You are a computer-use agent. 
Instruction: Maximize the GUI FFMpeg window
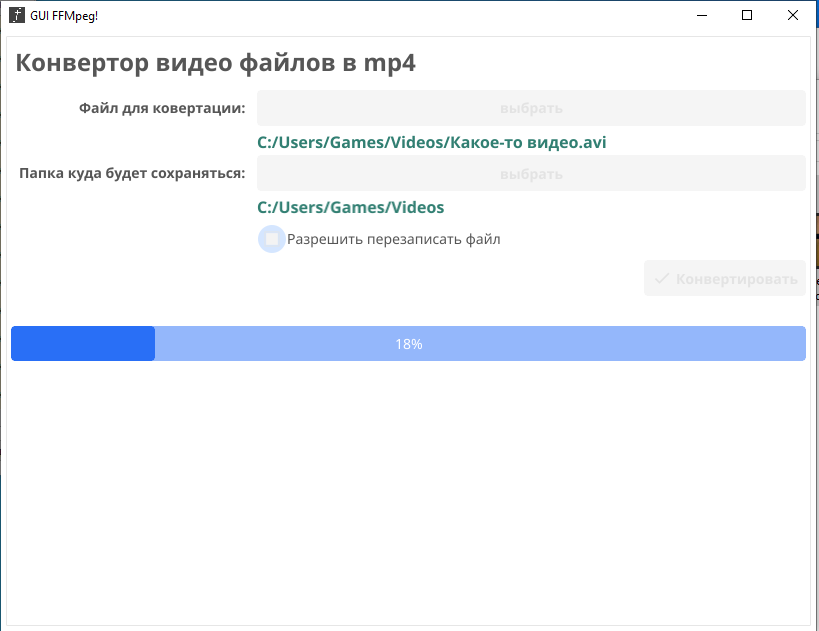tap(747, 16)
